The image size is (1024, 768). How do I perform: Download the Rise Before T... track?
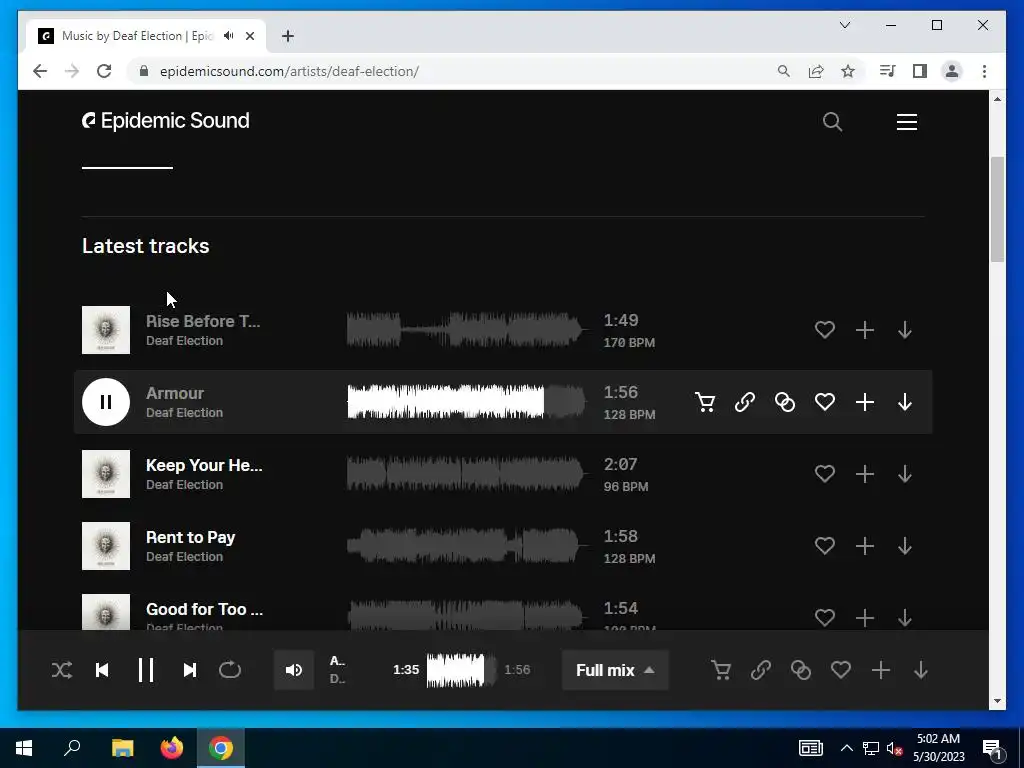(904, 330)
